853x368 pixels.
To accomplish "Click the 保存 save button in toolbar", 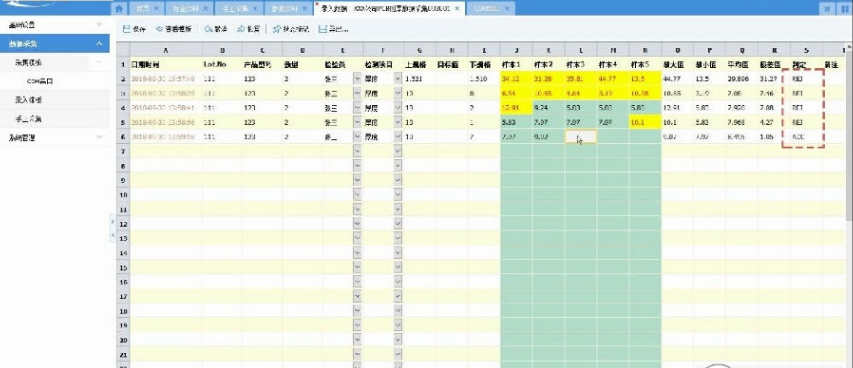I will coord(135,29).
